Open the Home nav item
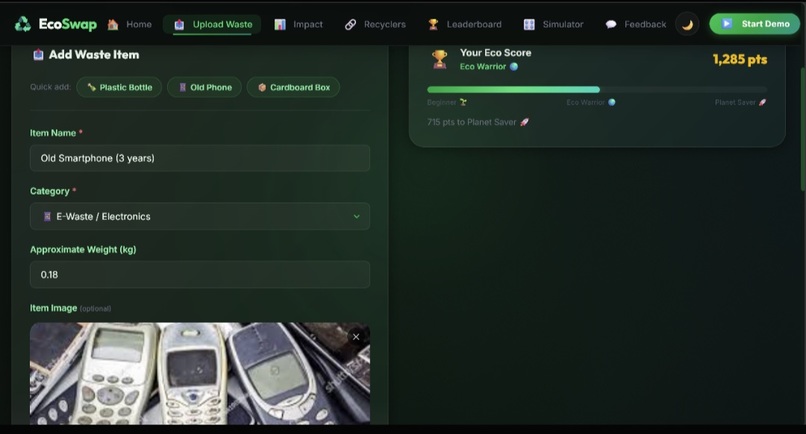Viewport: 806px width, 434px height. (x=130, y=24)
